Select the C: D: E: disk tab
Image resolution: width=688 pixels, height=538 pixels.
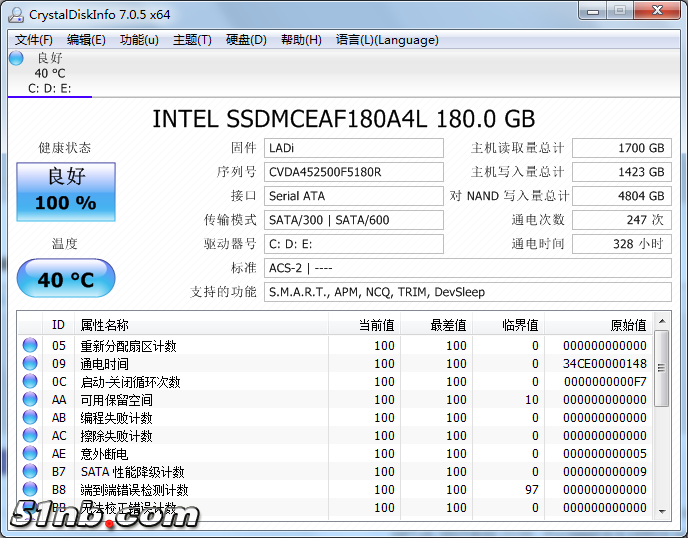[x=49, y=88]
